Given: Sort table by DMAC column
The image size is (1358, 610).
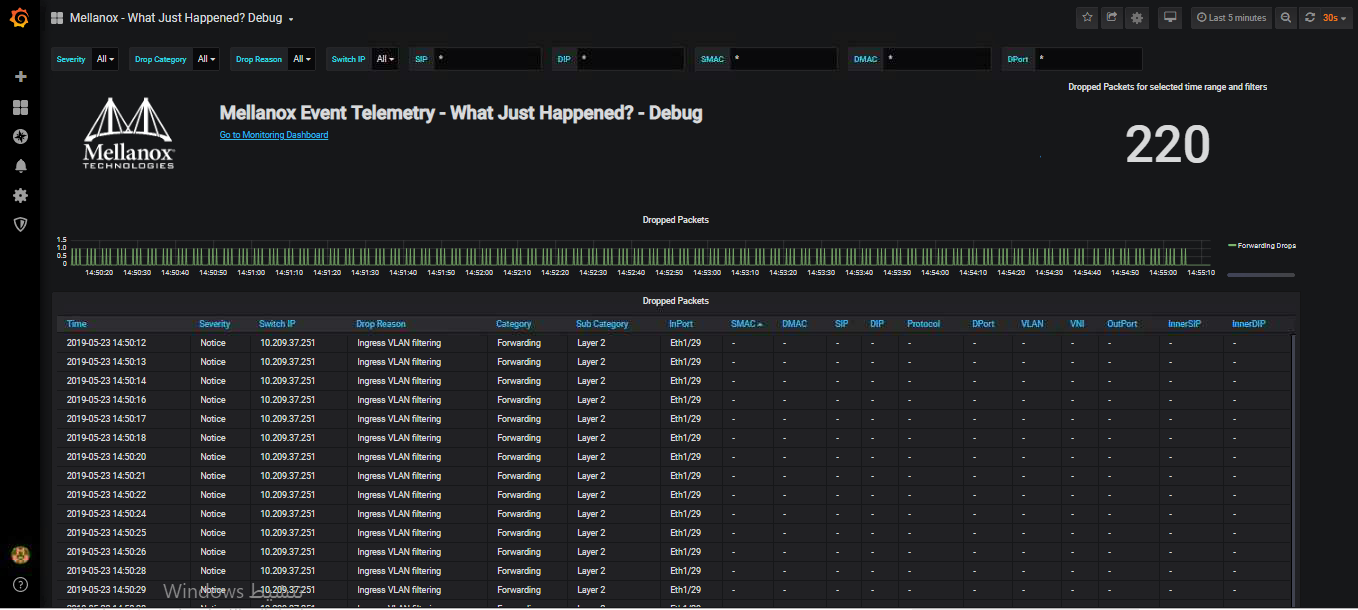Looking at the screenshot, I should [x=794, y=324].
